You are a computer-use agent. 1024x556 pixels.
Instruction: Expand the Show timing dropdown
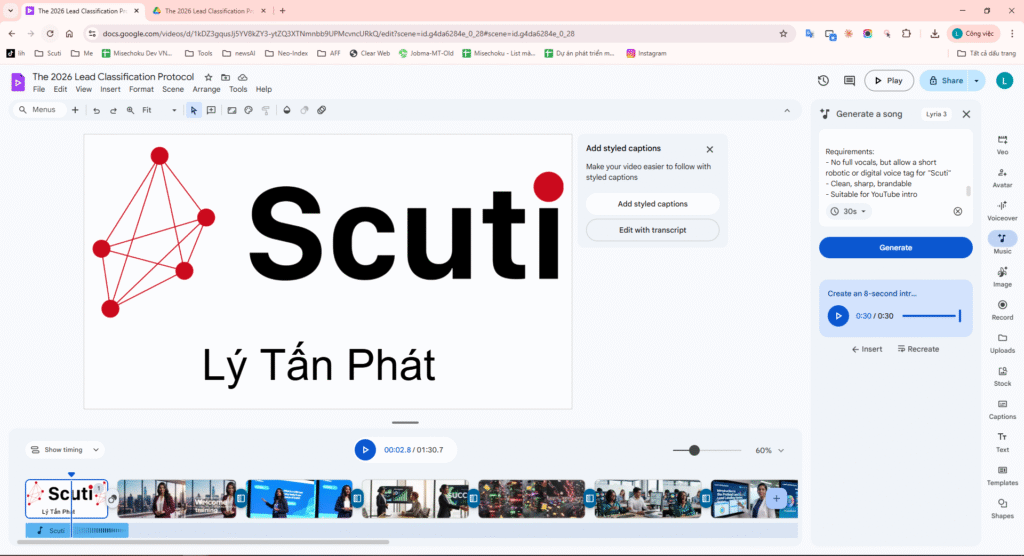pyautogui.click(x=65, y=450)
